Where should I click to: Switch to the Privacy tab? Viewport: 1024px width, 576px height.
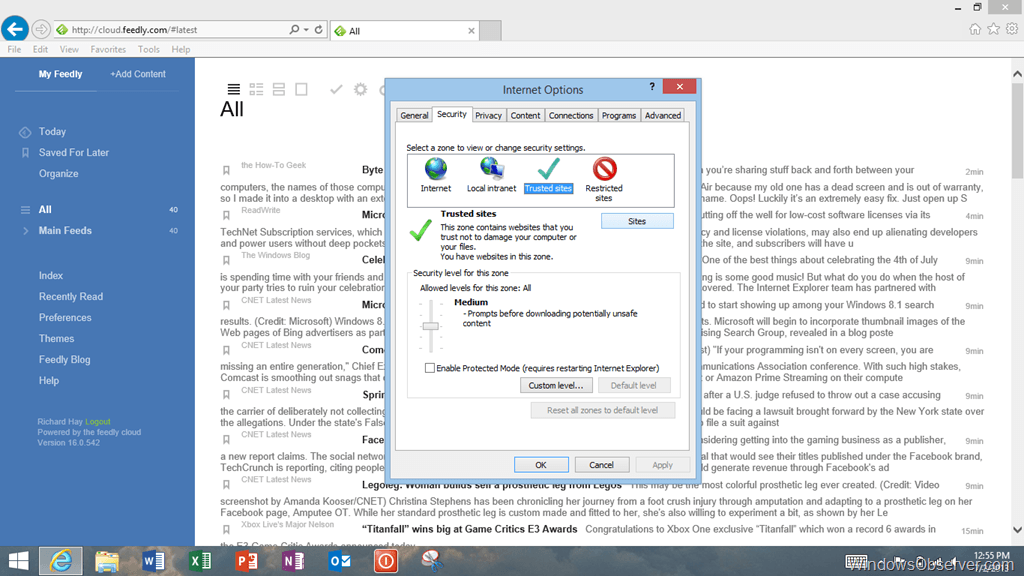[x=488, y=116]
